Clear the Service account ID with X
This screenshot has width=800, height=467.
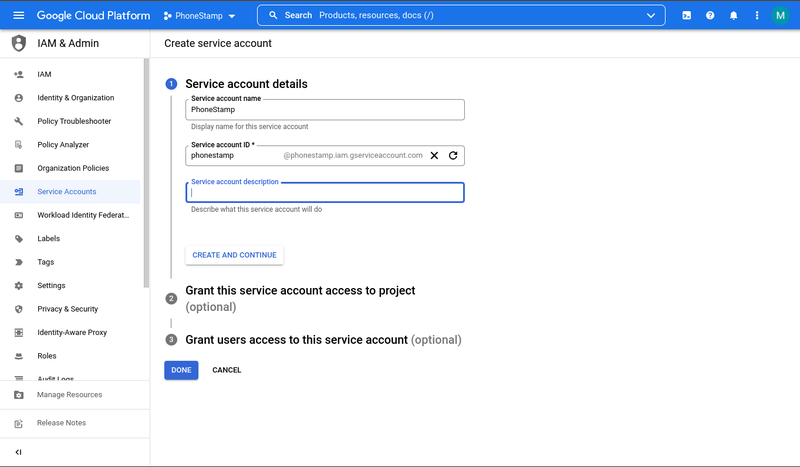click(x=434, y=156)
